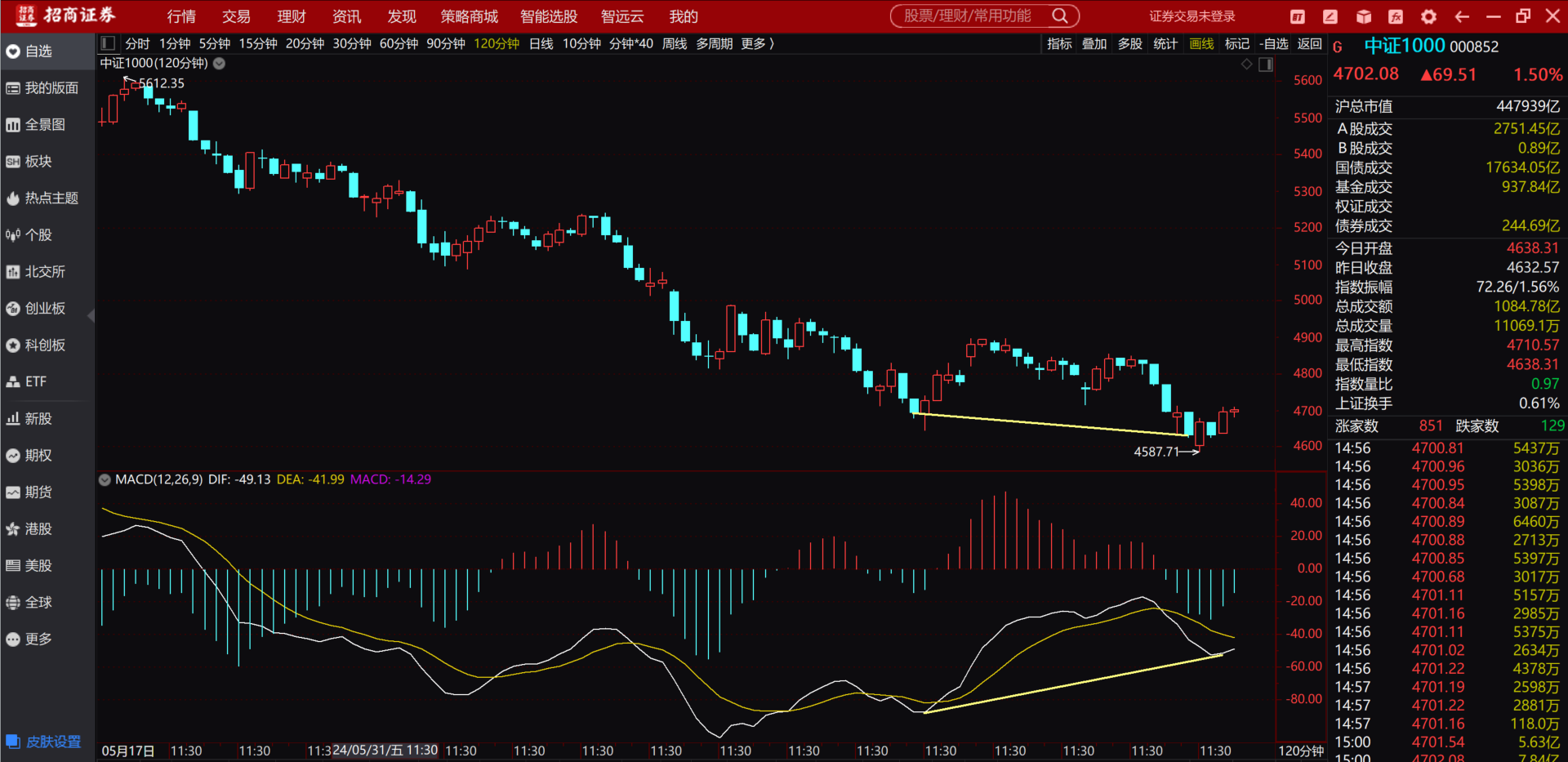Open the 发现 menu
The width and height of the screenshot is (1568, 762).
(402, 16)
